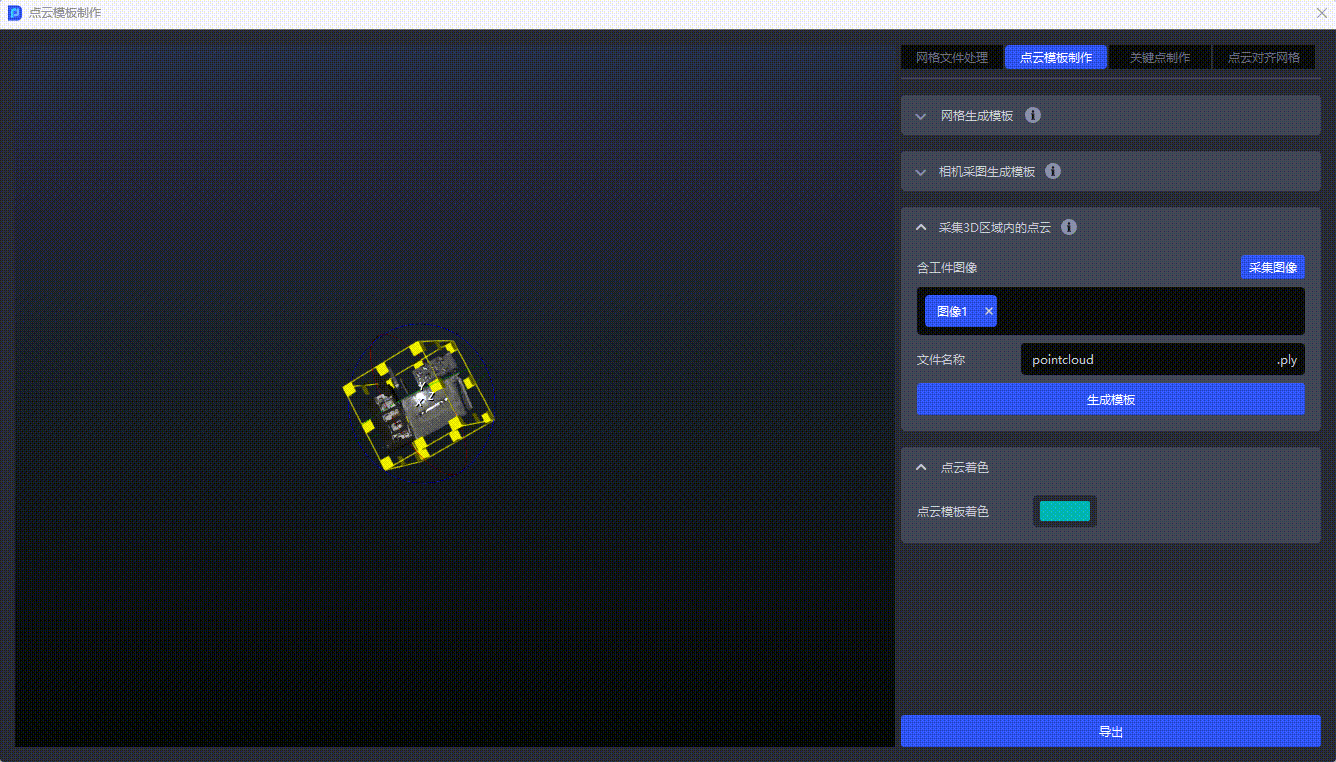This screenshot has width=1336, height=762.
Task: Switch to the 网格文件处理 tab
Action: point(951,58)
